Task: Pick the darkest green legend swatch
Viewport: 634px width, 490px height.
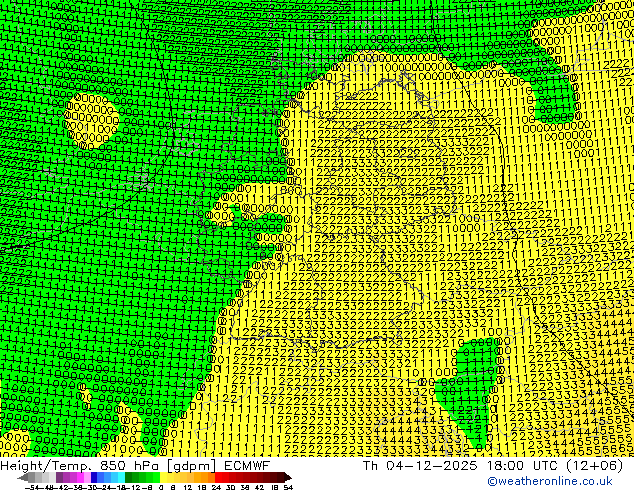Action: coord(129,477)
